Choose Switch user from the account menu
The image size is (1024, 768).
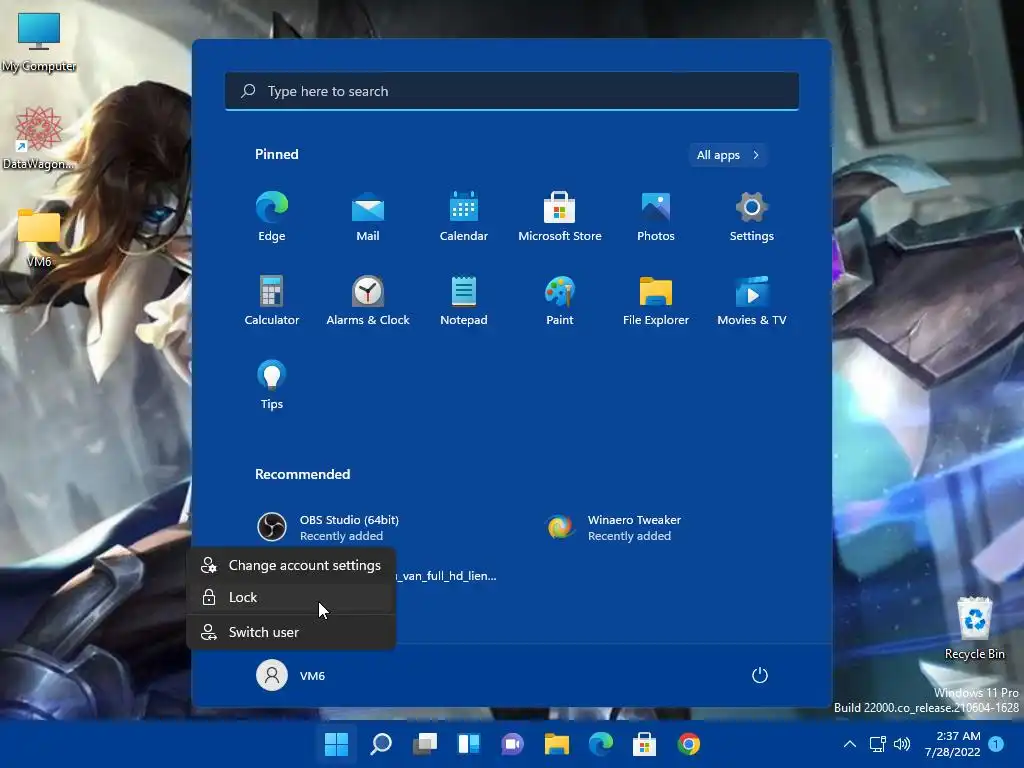point(291,632)
